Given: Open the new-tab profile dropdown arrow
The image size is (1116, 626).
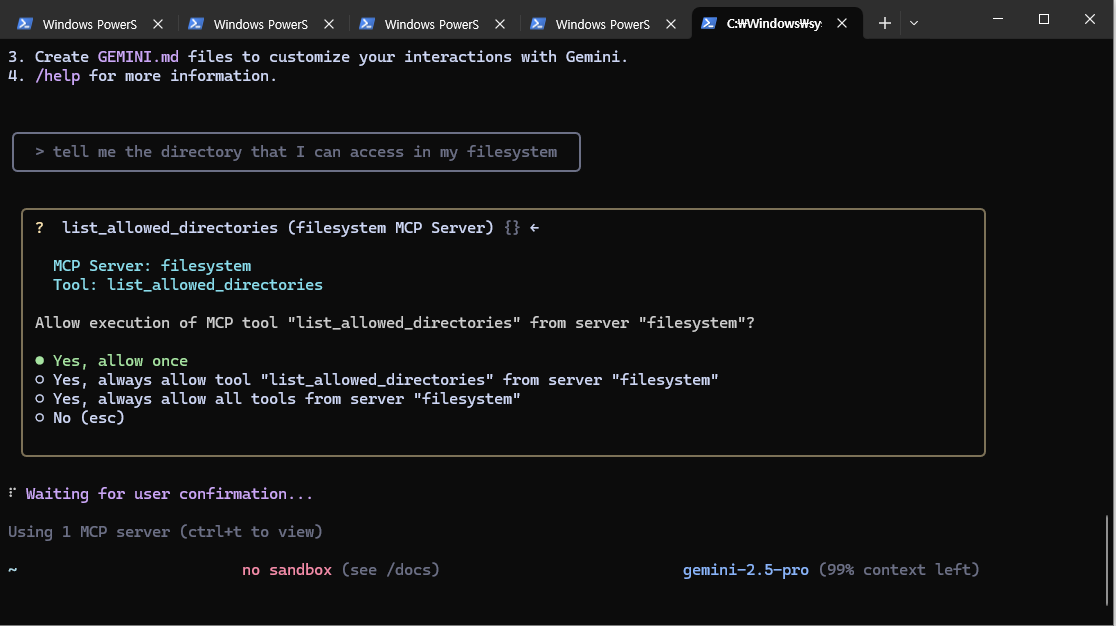Looking at the screenshot, I should click(914, 23).
